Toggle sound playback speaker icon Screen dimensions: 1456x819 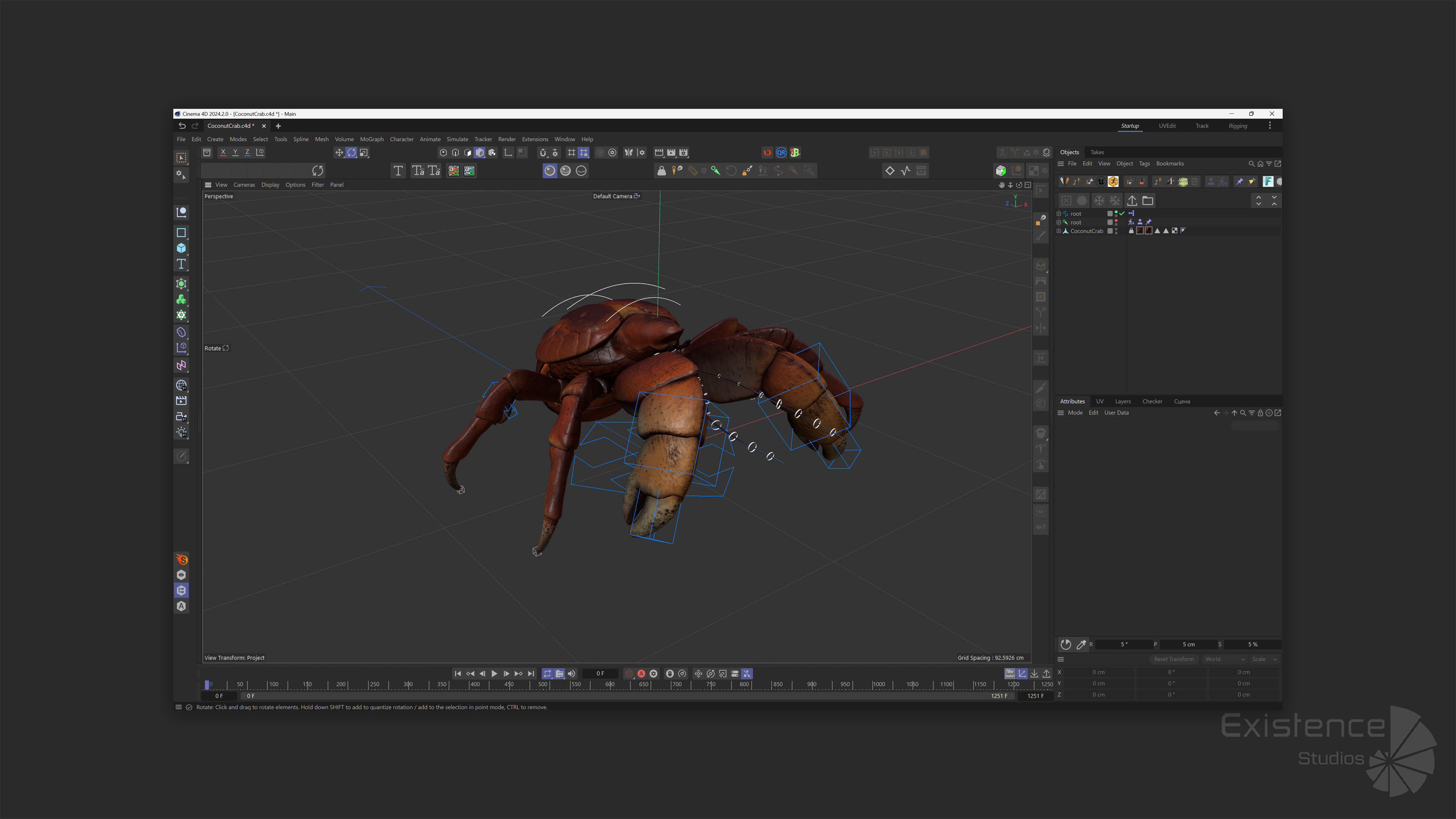tap(571, 674)
